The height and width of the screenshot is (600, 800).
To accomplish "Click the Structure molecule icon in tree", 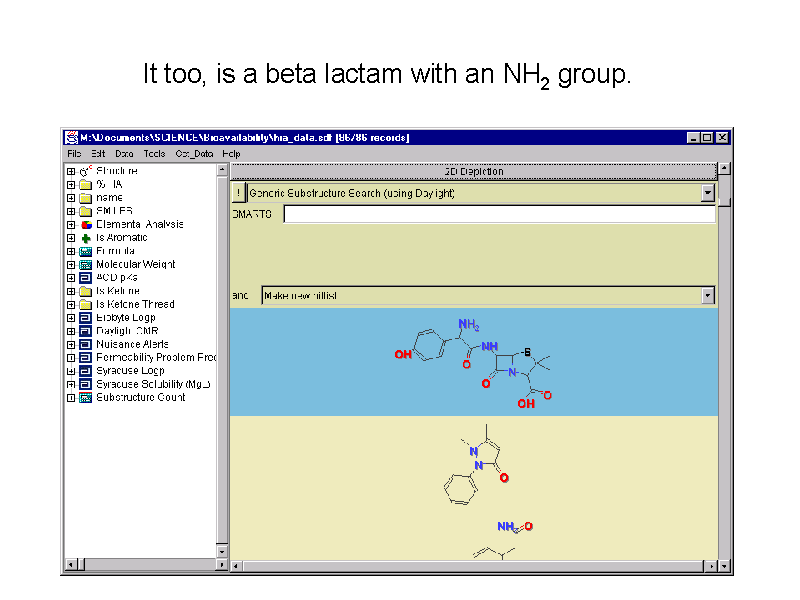I will click(x=86, y=171).
